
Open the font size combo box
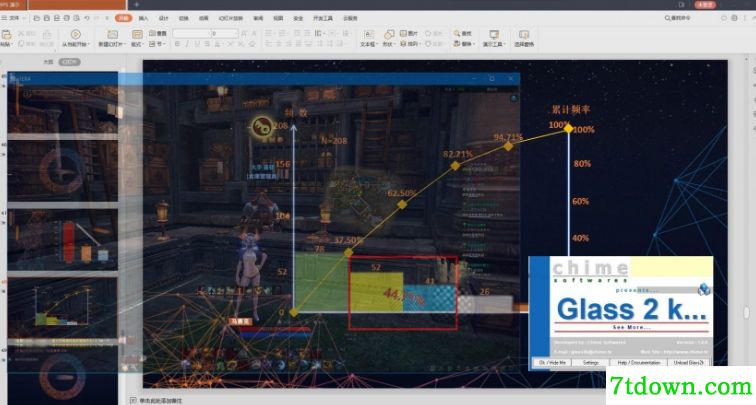pyautogui.click(x=225, y=33)
